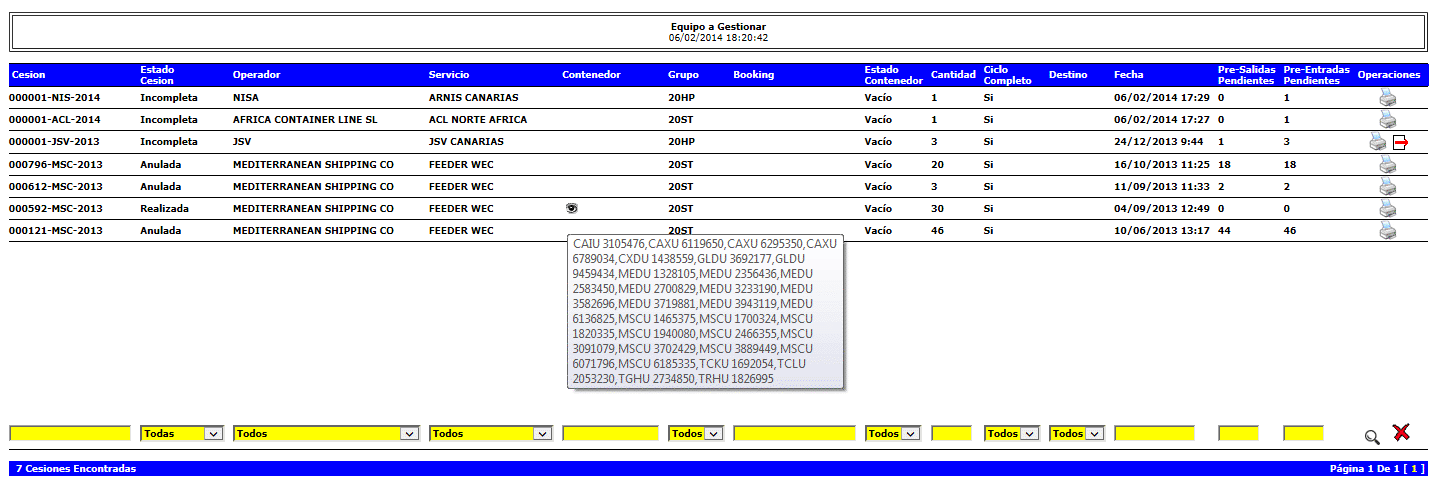Open Grupo filter dropdown
The width and height of the screenshot is (1444, 500).
pos(696,434)
